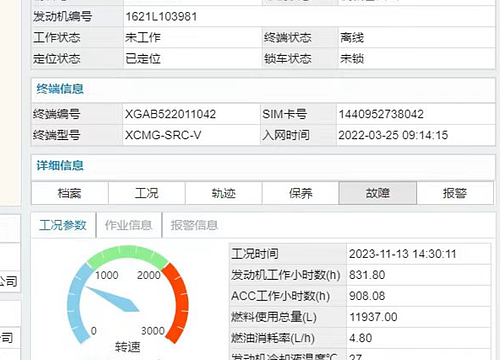Open the 报警信息 sub-tab
Viewport: 500px width, 360px height.
(x=194, y=225)
